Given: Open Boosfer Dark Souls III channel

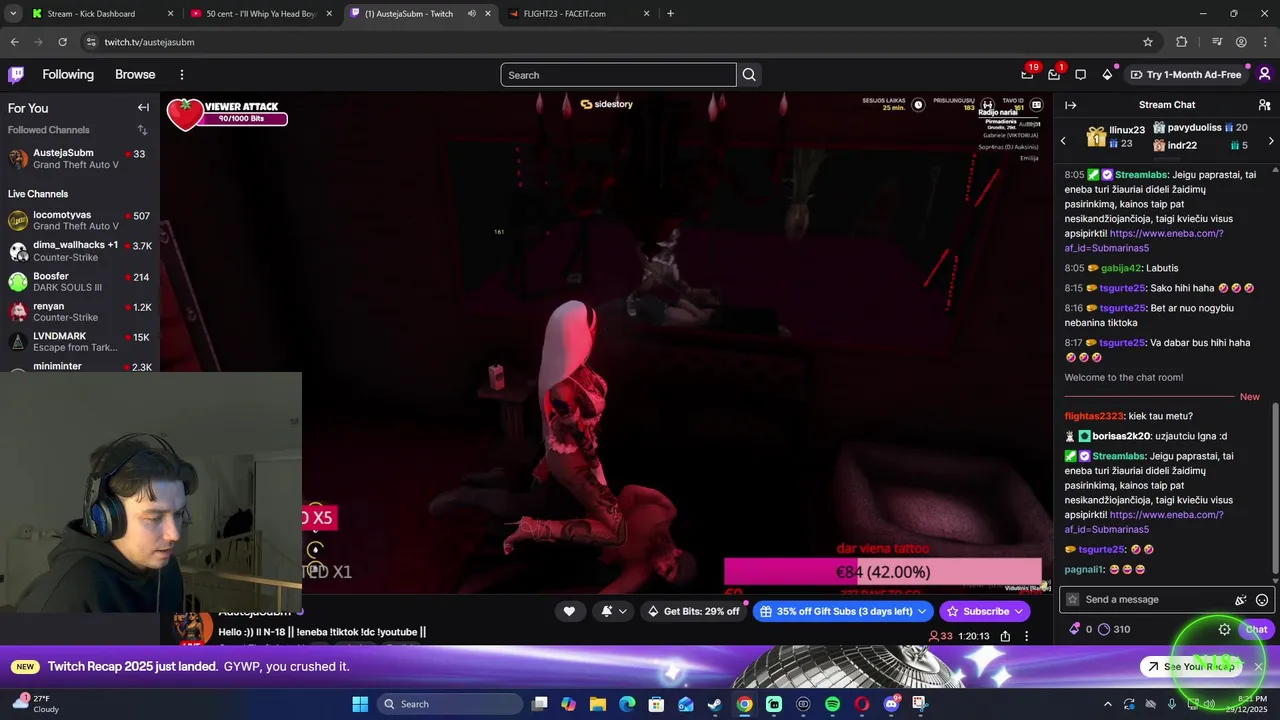Looking at the screenshot, I should coord(79,281).
